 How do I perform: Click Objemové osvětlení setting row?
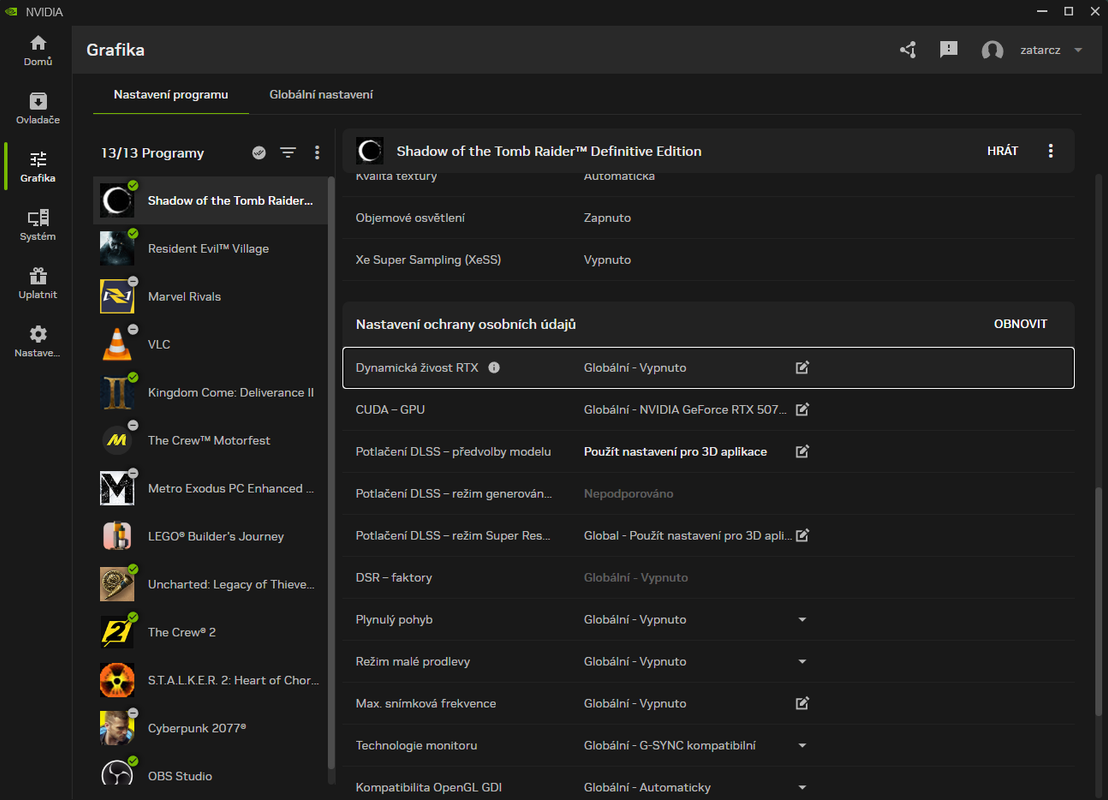[x=708, y=218]
